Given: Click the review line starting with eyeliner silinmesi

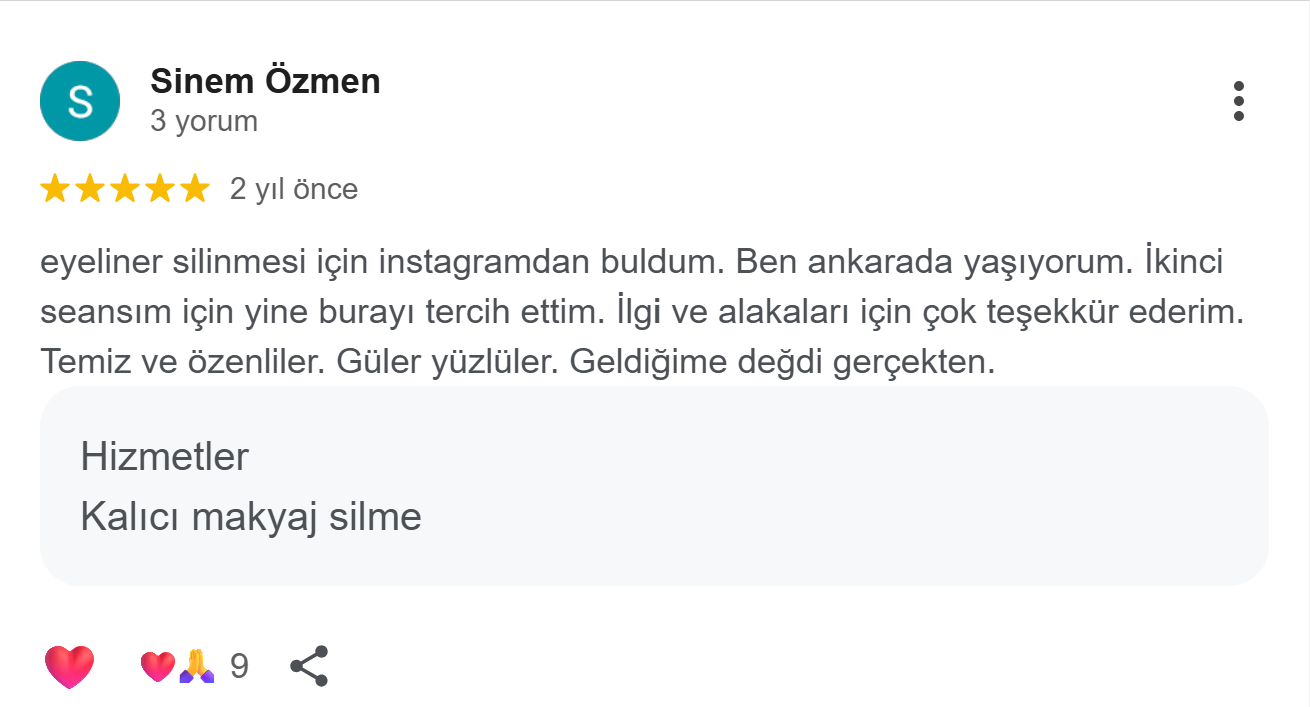Looking at the screenshot, I should pos(630,263).
